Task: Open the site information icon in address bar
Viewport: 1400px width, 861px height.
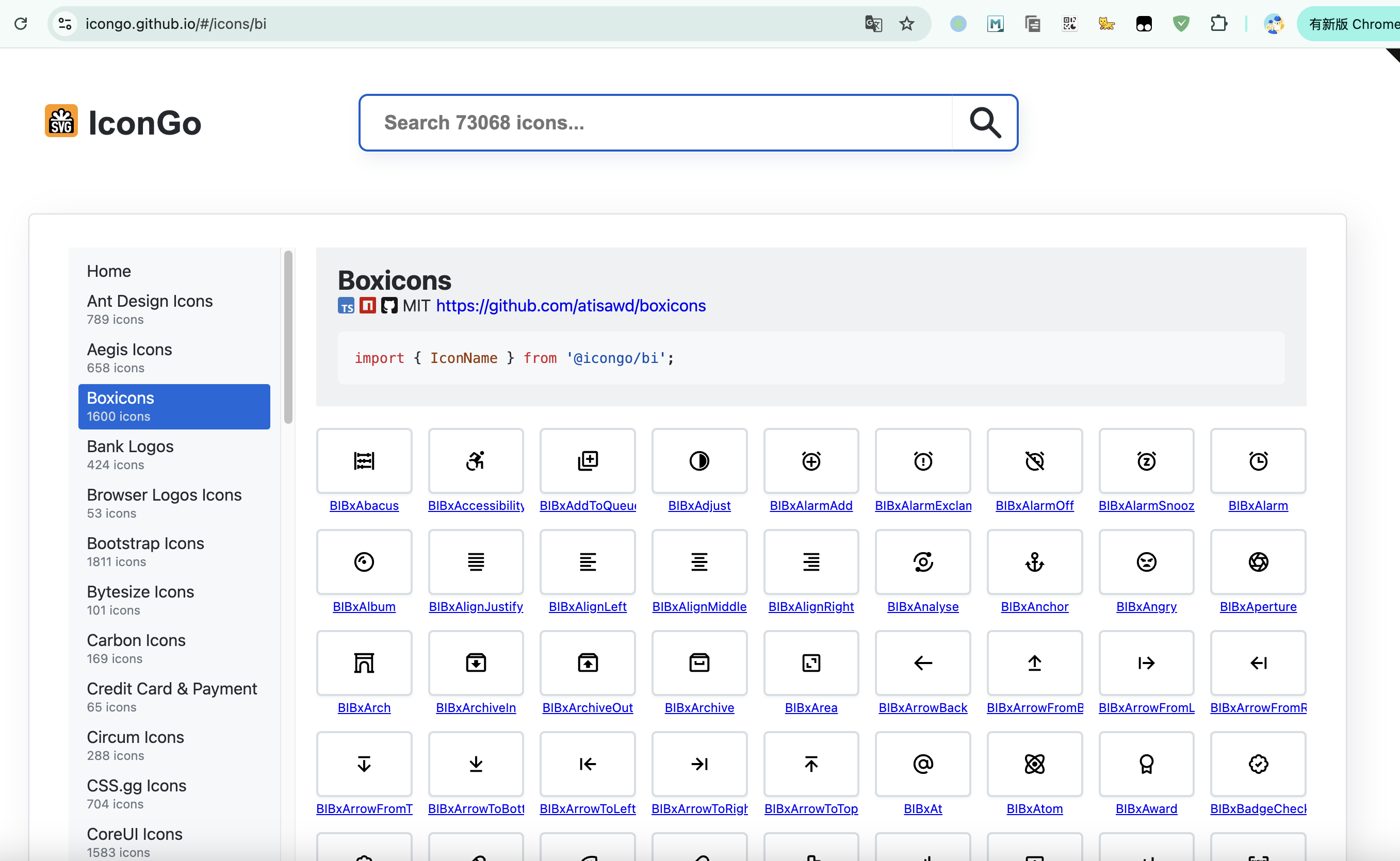Action: 65,24
